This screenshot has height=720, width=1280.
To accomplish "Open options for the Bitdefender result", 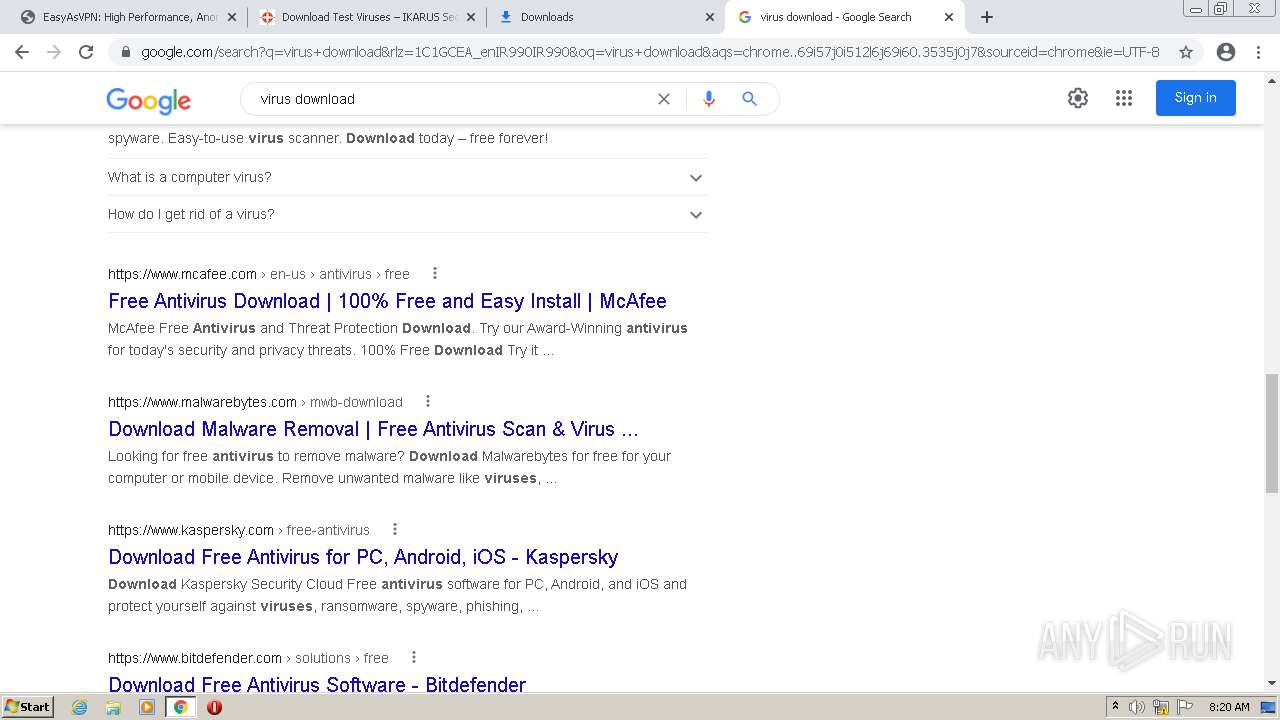I will (413, 657).
